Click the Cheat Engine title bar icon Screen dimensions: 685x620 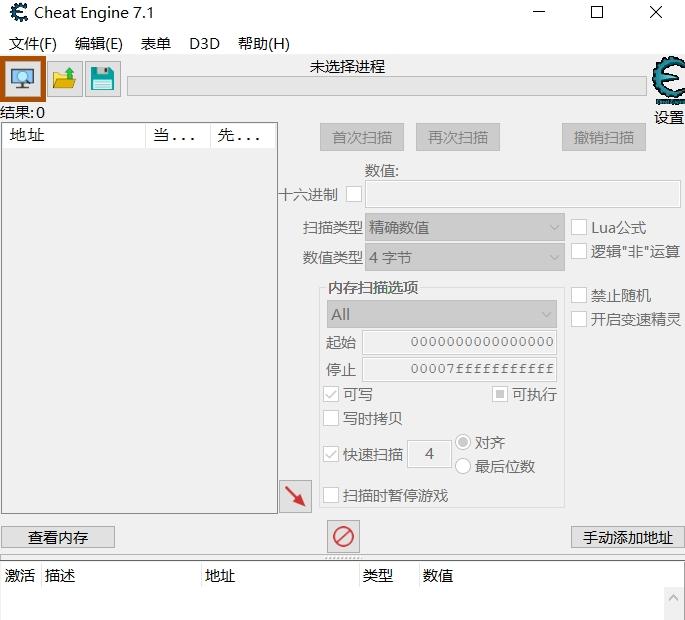tap(19, 12)
